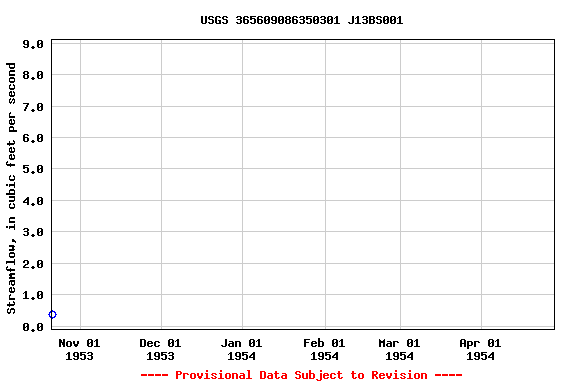This screenshot has height=384, width=576.
Task: Click the Apr 01 1954 axis label
Action: pyautogui.click(x=480, y=349)
